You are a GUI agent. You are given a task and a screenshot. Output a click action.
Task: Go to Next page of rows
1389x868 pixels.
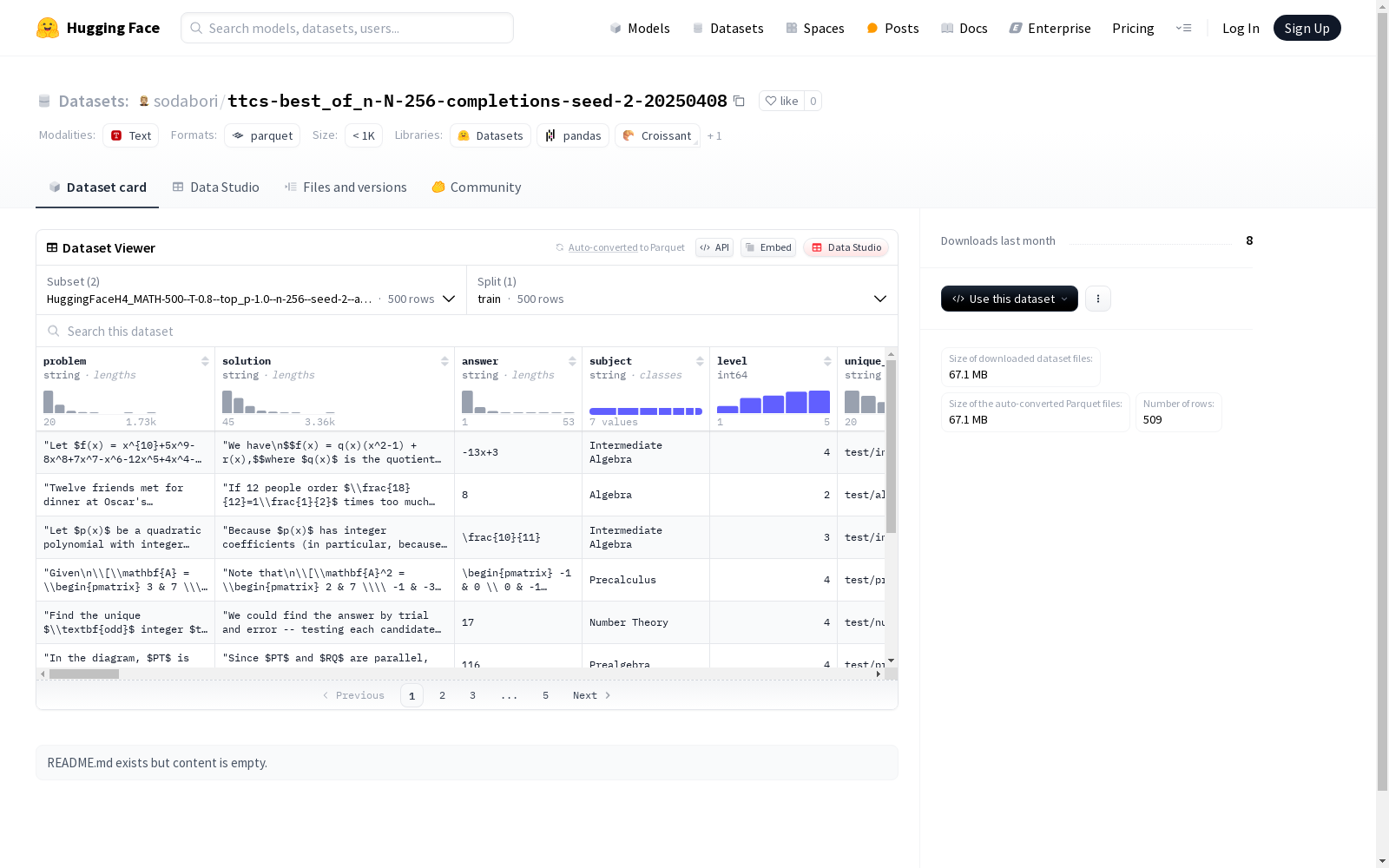click(x=591, y=695)
